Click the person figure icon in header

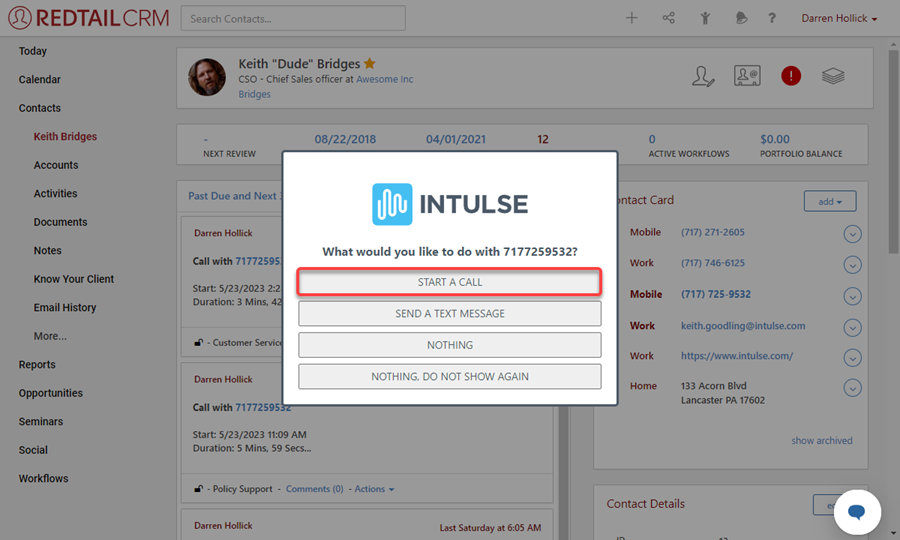(705, 18)
